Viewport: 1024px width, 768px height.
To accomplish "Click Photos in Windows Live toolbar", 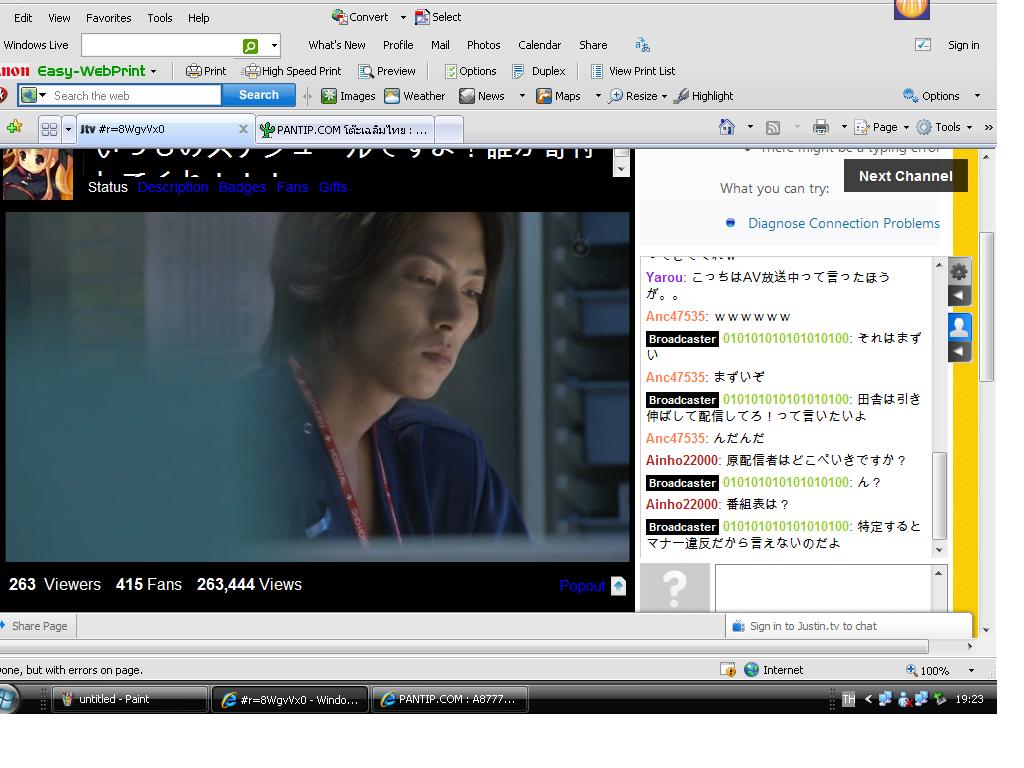I will 483,45.
